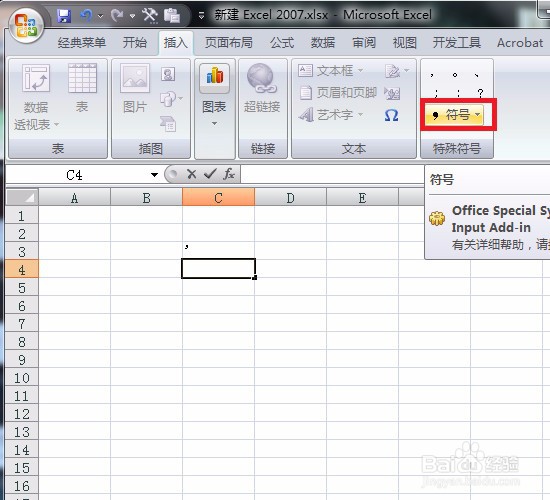
Task: Select column C header
Action: pos(219,197)
